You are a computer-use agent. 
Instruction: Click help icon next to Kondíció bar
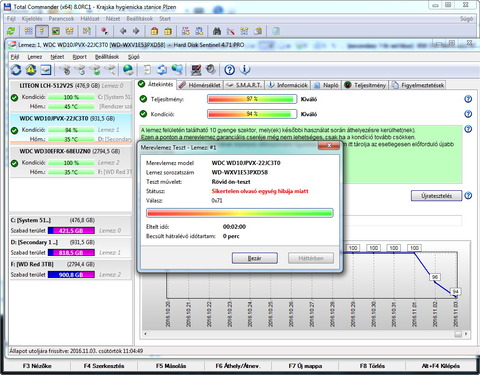coord(468,114)
